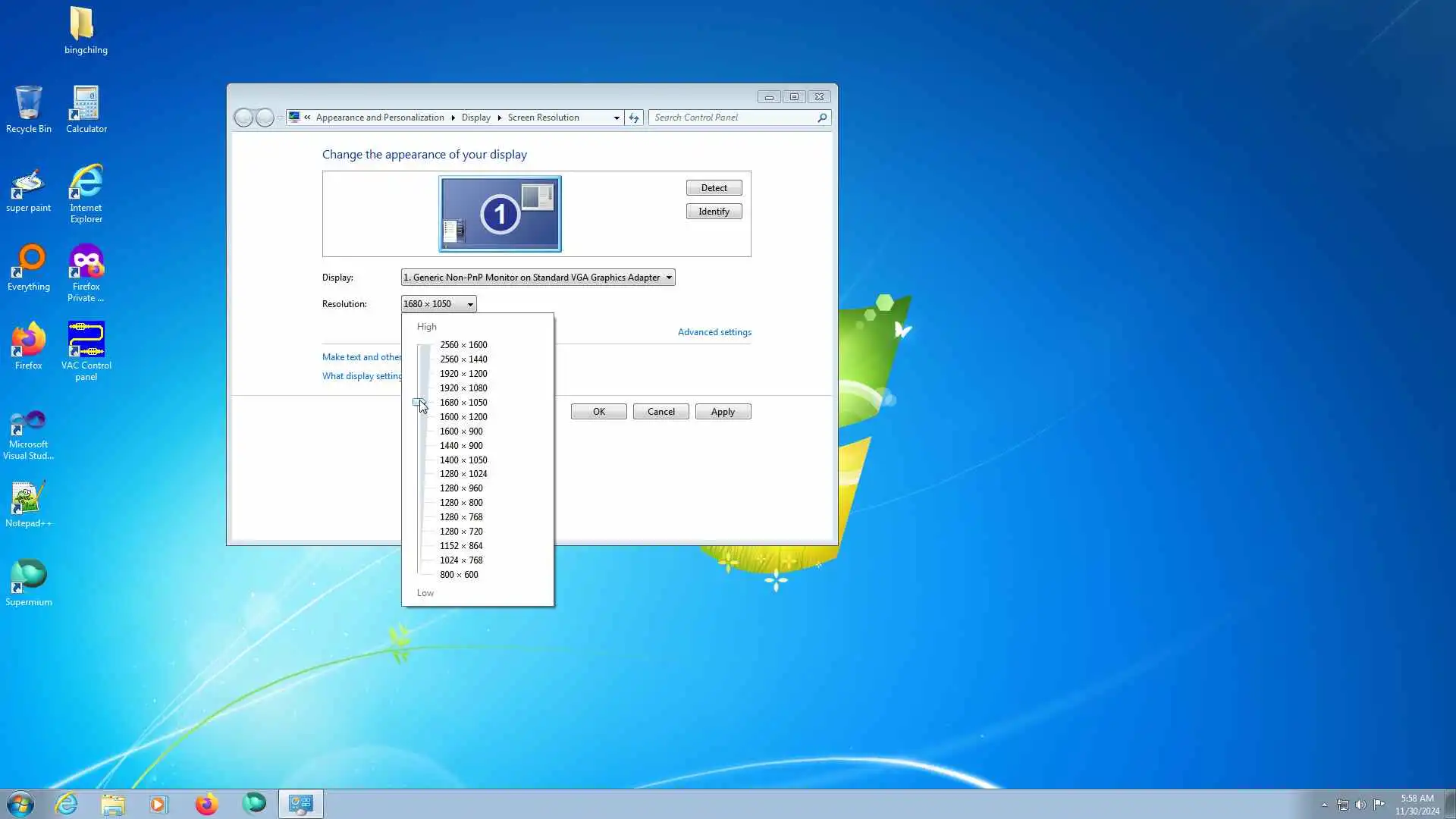Click the volume icon in system tray
The image size is (1456, 819).
(1360, 805)
